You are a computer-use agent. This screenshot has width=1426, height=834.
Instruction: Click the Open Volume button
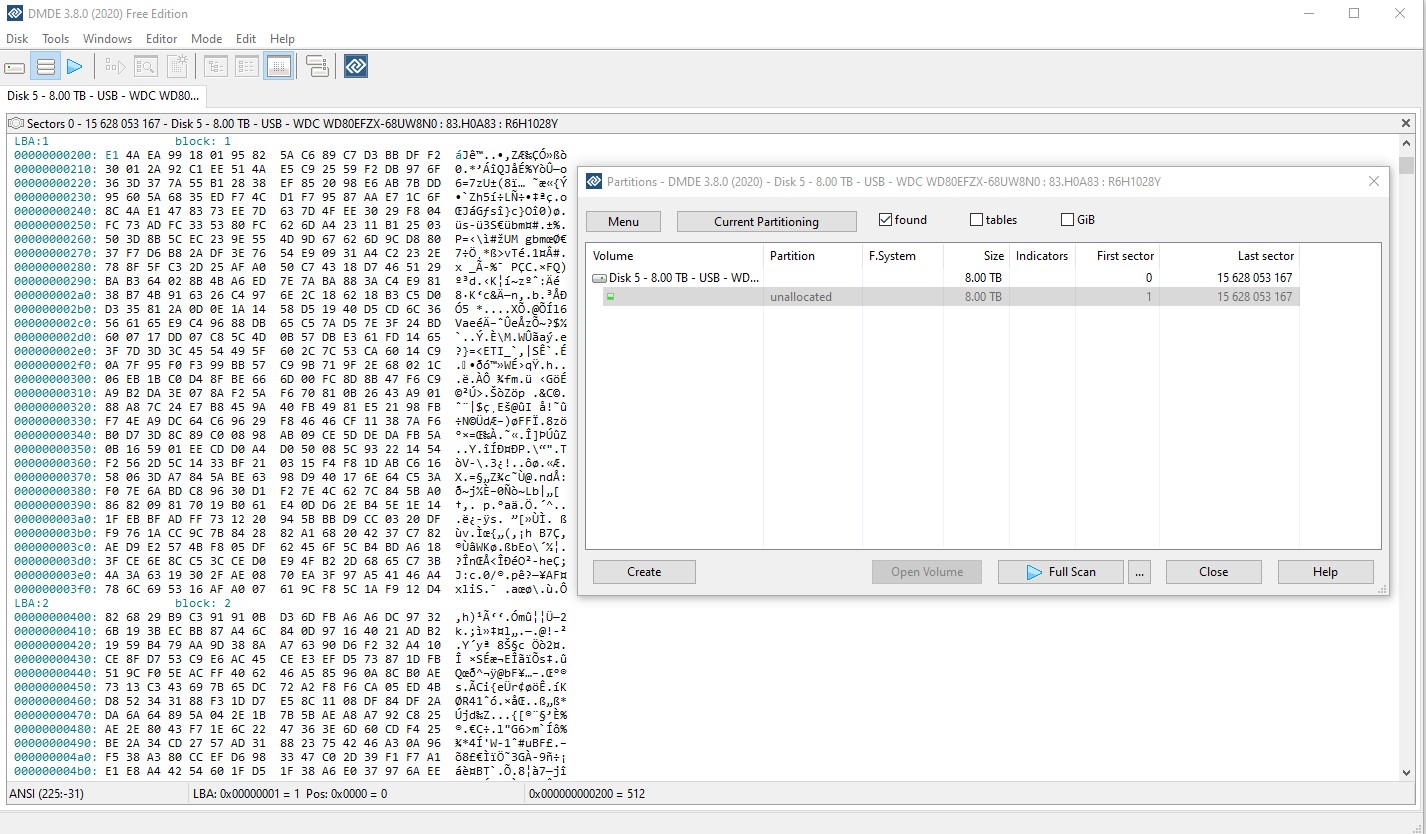click(927, 572)
